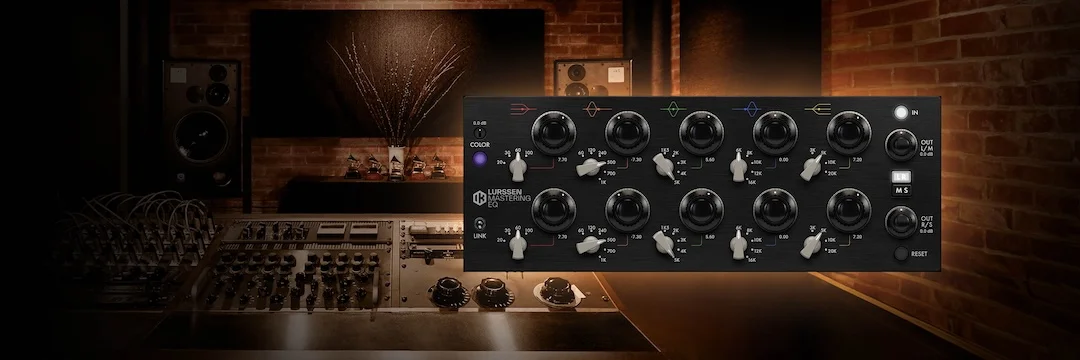Click the OUT R/S output level knob
Screen dimensions: 1080x360
tap(901, 222)
